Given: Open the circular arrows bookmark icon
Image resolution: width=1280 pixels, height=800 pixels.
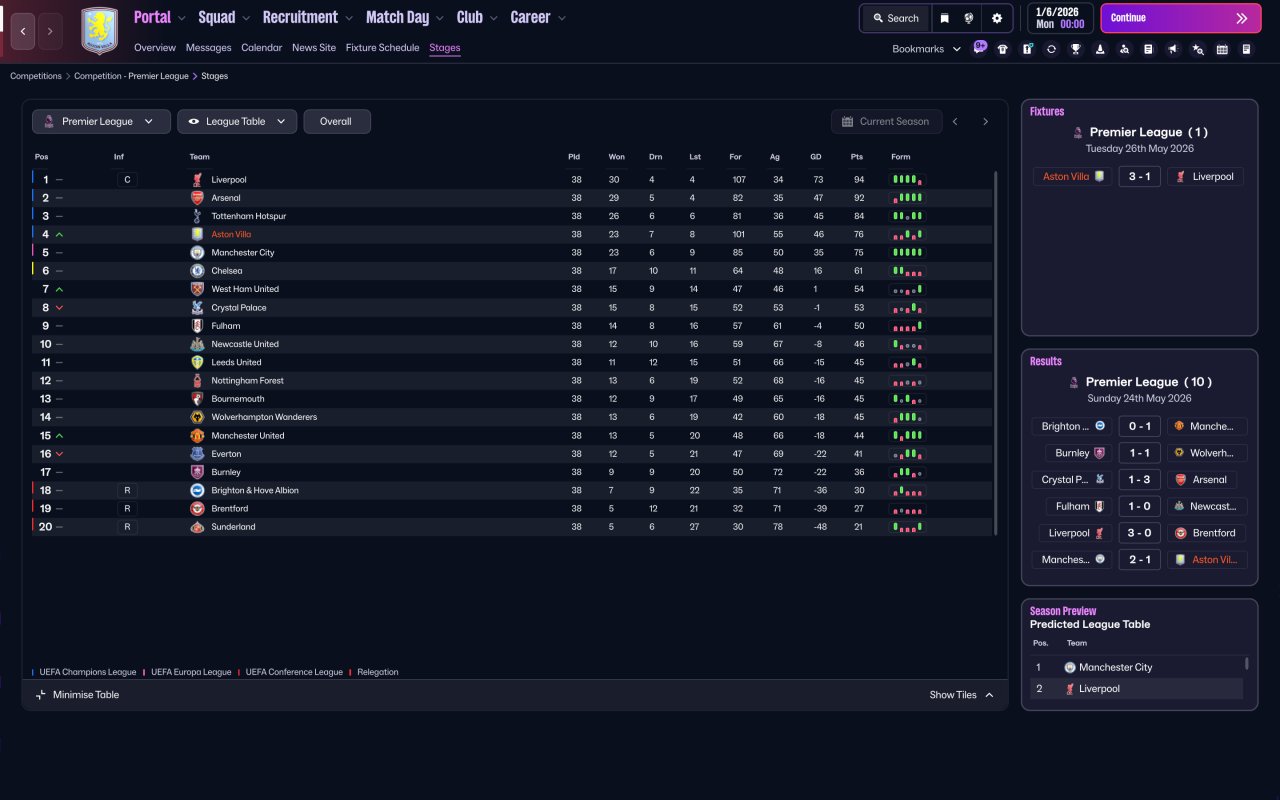Looking at the screenshot, I should pos(1051,49).
